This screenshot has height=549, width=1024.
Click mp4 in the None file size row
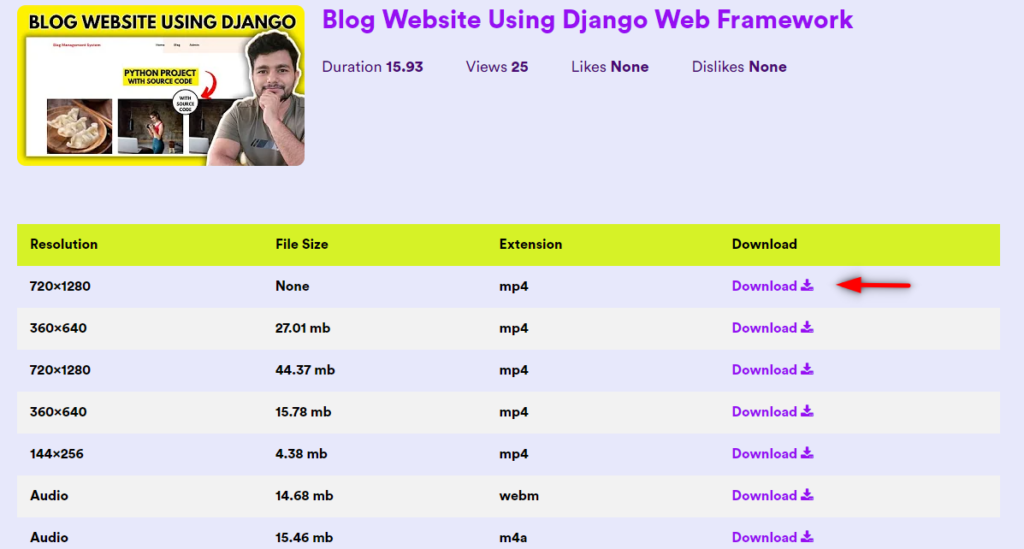click(x=513, y=286)
